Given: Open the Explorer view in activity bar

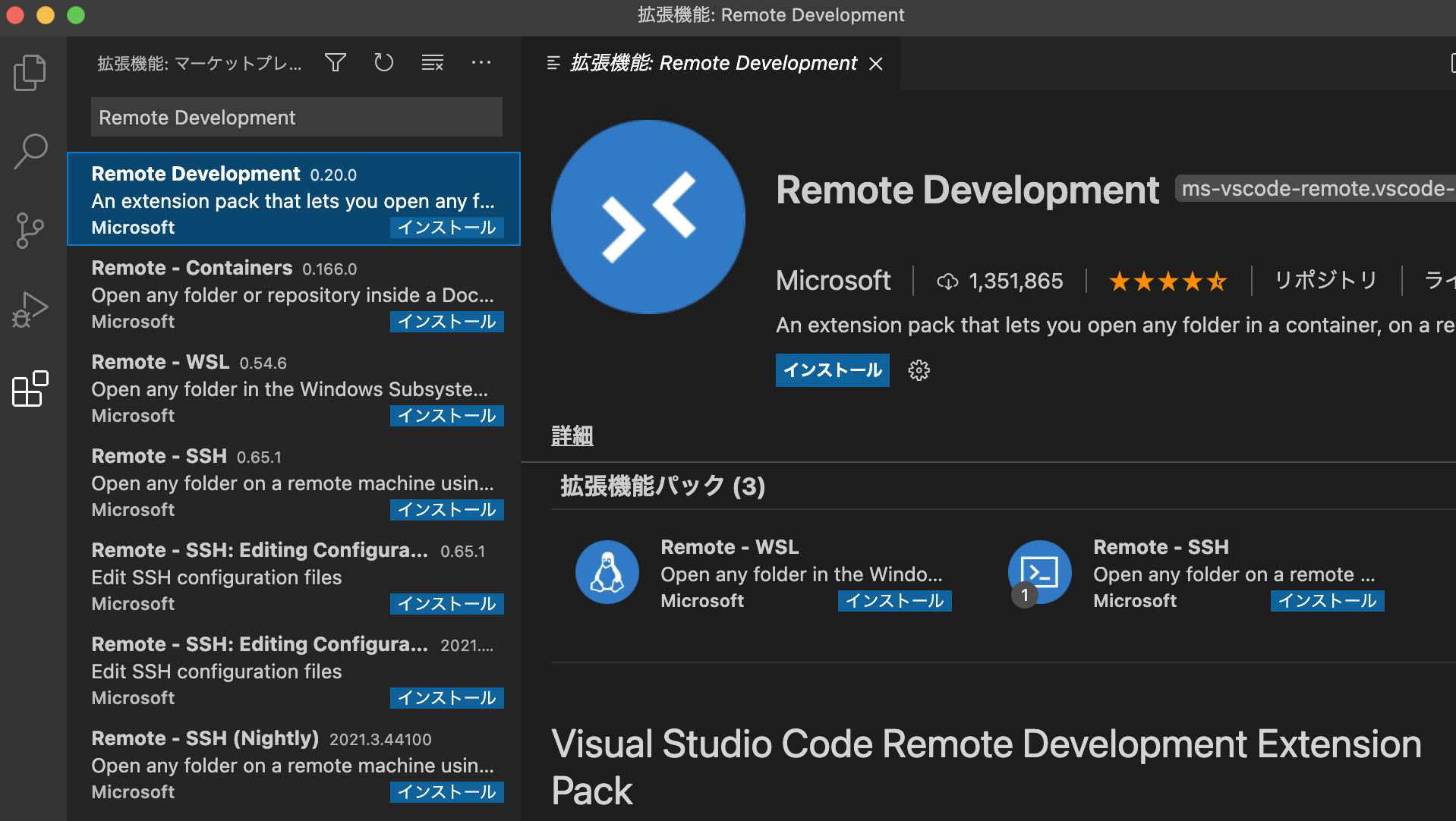Looking at the screenshot, I should [30, 73].
